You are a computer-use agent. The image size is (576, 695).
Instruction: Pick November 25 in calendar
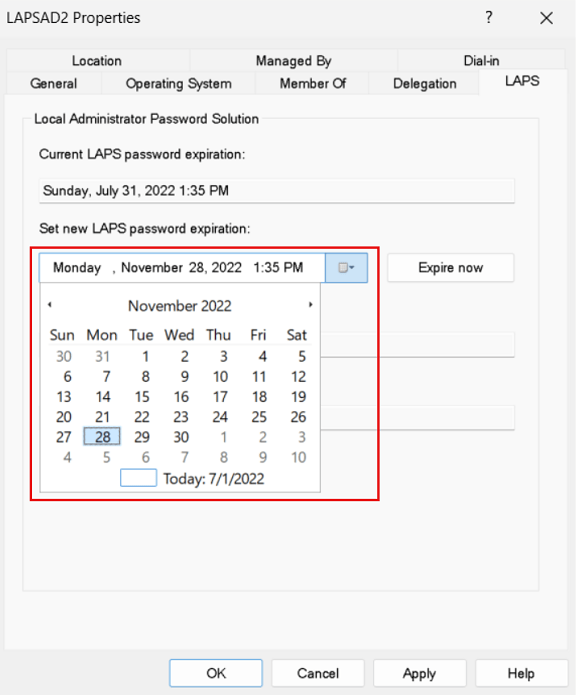pos(259,417)
